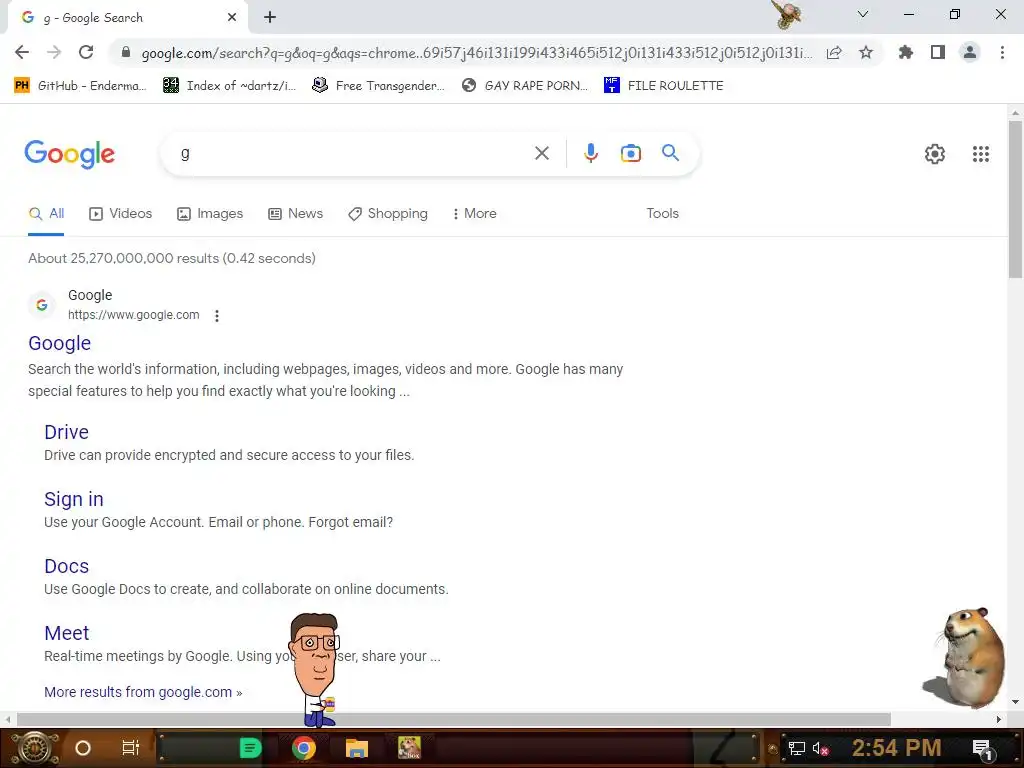Open the Docs sitelink
Image resolution: width=1024 pixels, height=768 pixels.
tap(67, 566)
